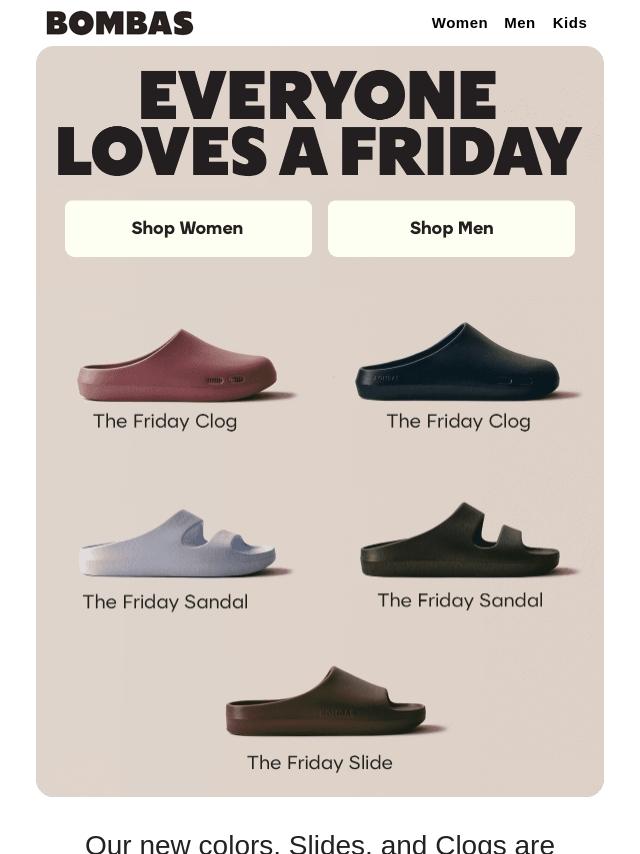Click the Friday Clog label under the maroon shoe

pyautogui.click(x=165, y=421)
